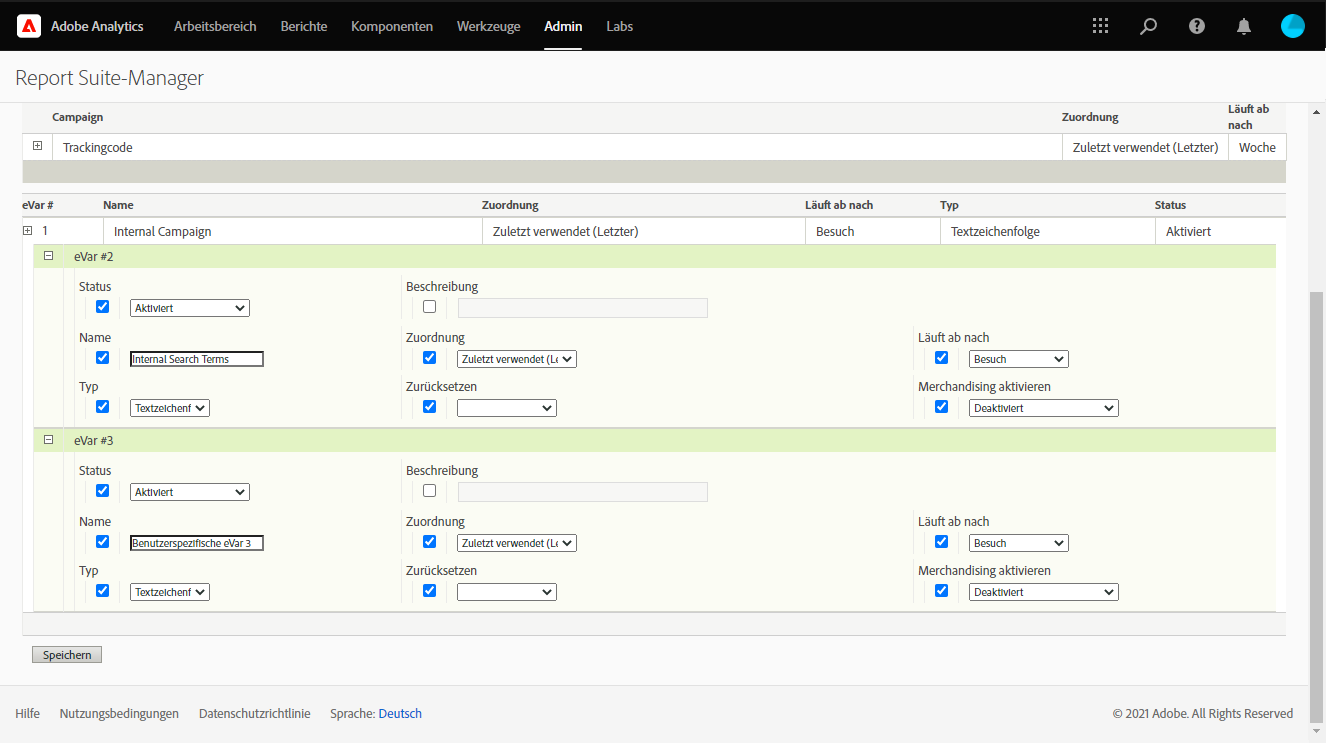
Task: Open Merchandising aktivieren dropdown in eVar #3
Action: pos(1043,592)
